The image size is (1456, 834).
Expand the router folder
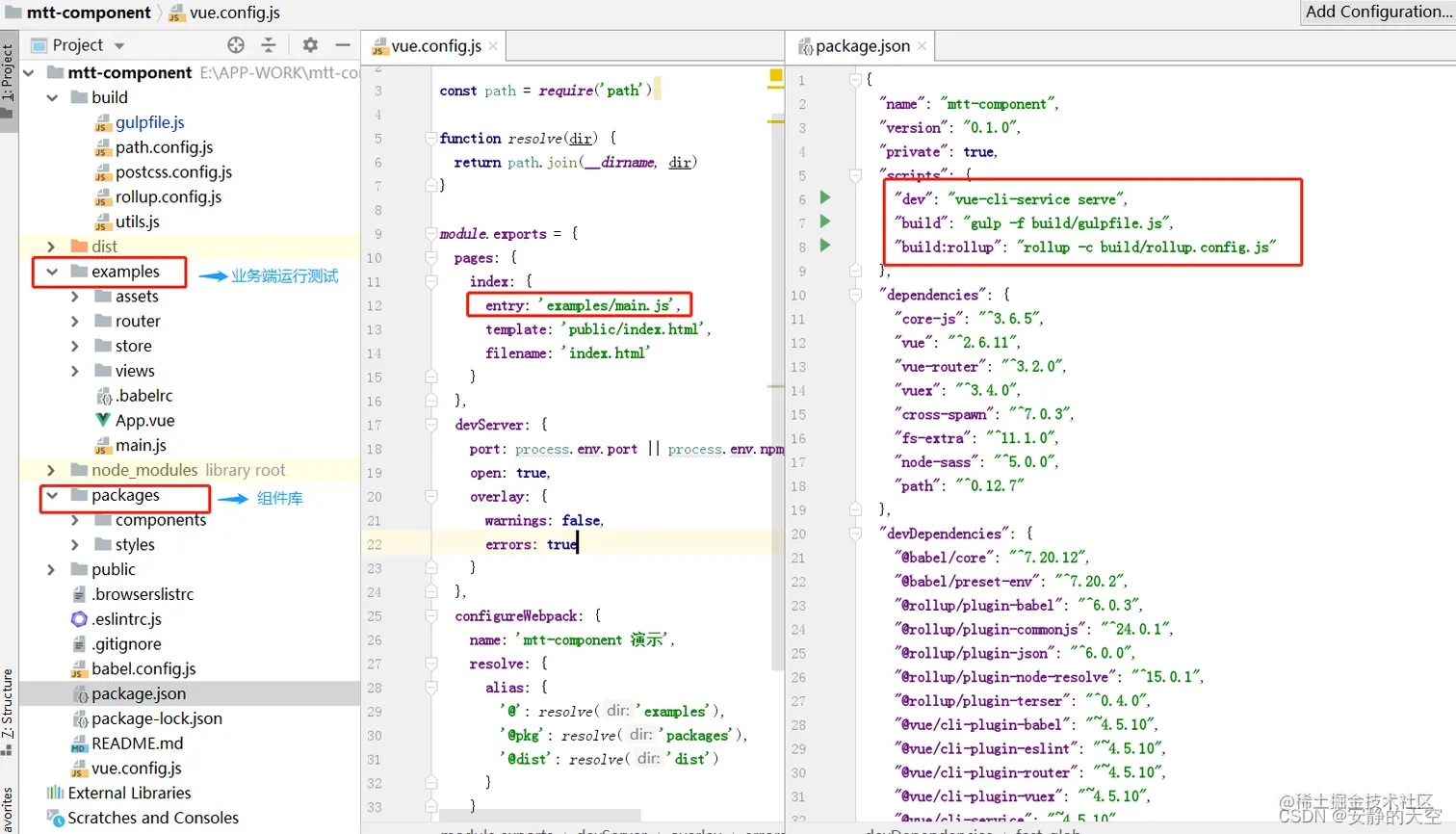coord(75,322)
